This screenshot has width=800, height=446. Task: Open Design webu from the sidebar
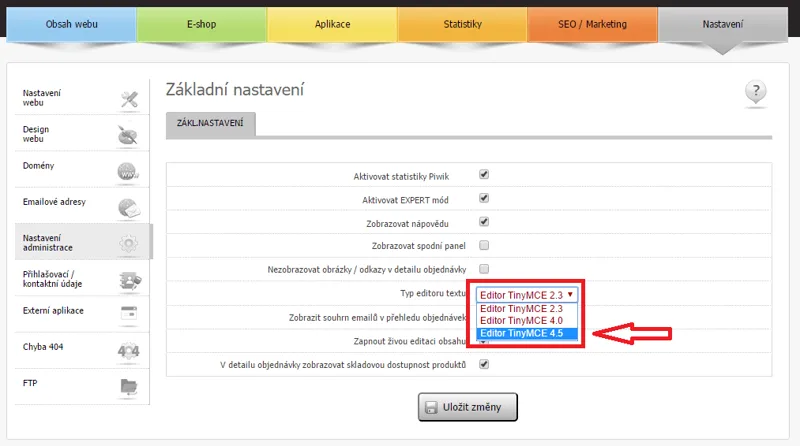36,134
